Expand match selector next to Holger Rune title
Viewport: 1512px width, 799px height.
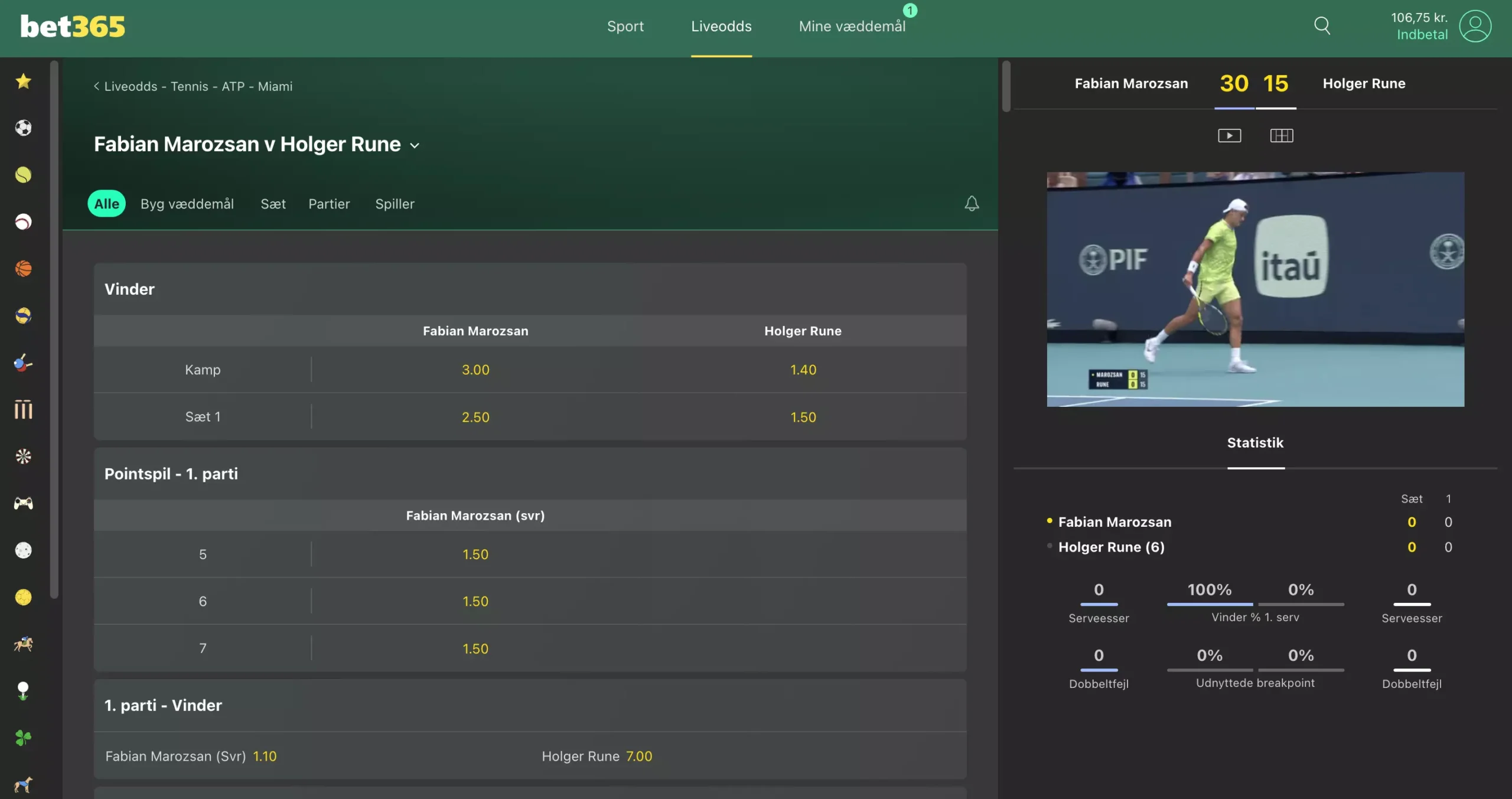pyautogui.click(x=415, y=145)
